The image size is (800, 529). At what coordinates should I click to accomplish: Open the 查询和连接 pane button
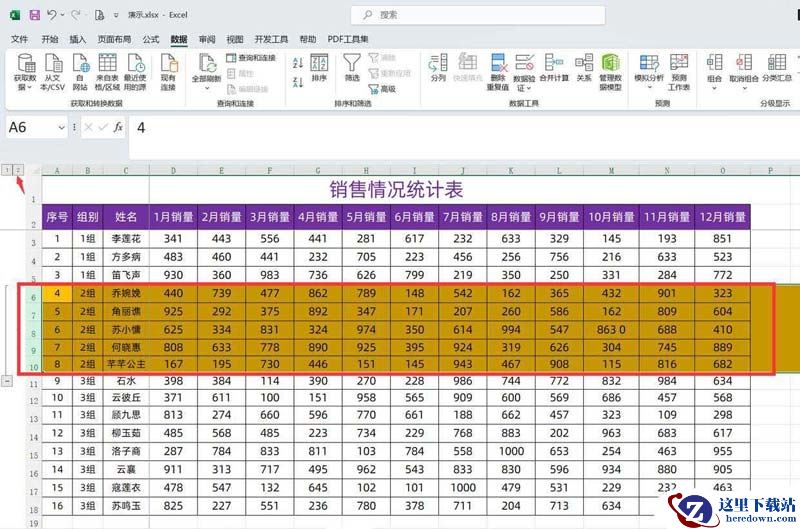tap(251, 58)
